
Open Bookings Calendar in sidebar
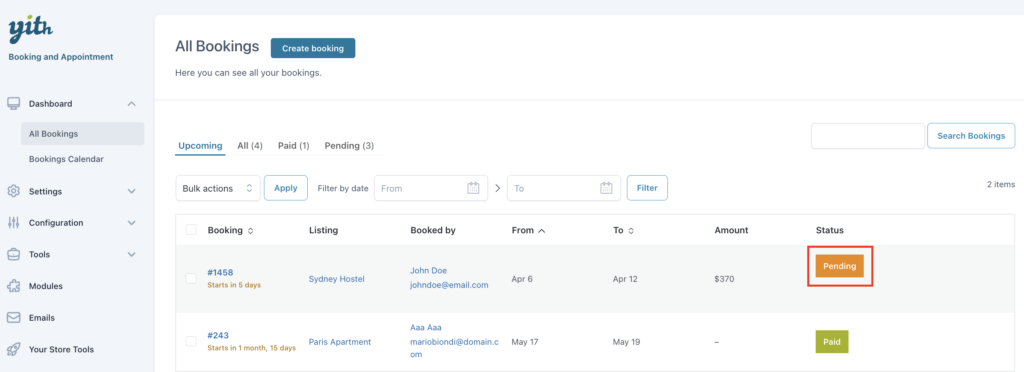[66, 159]
